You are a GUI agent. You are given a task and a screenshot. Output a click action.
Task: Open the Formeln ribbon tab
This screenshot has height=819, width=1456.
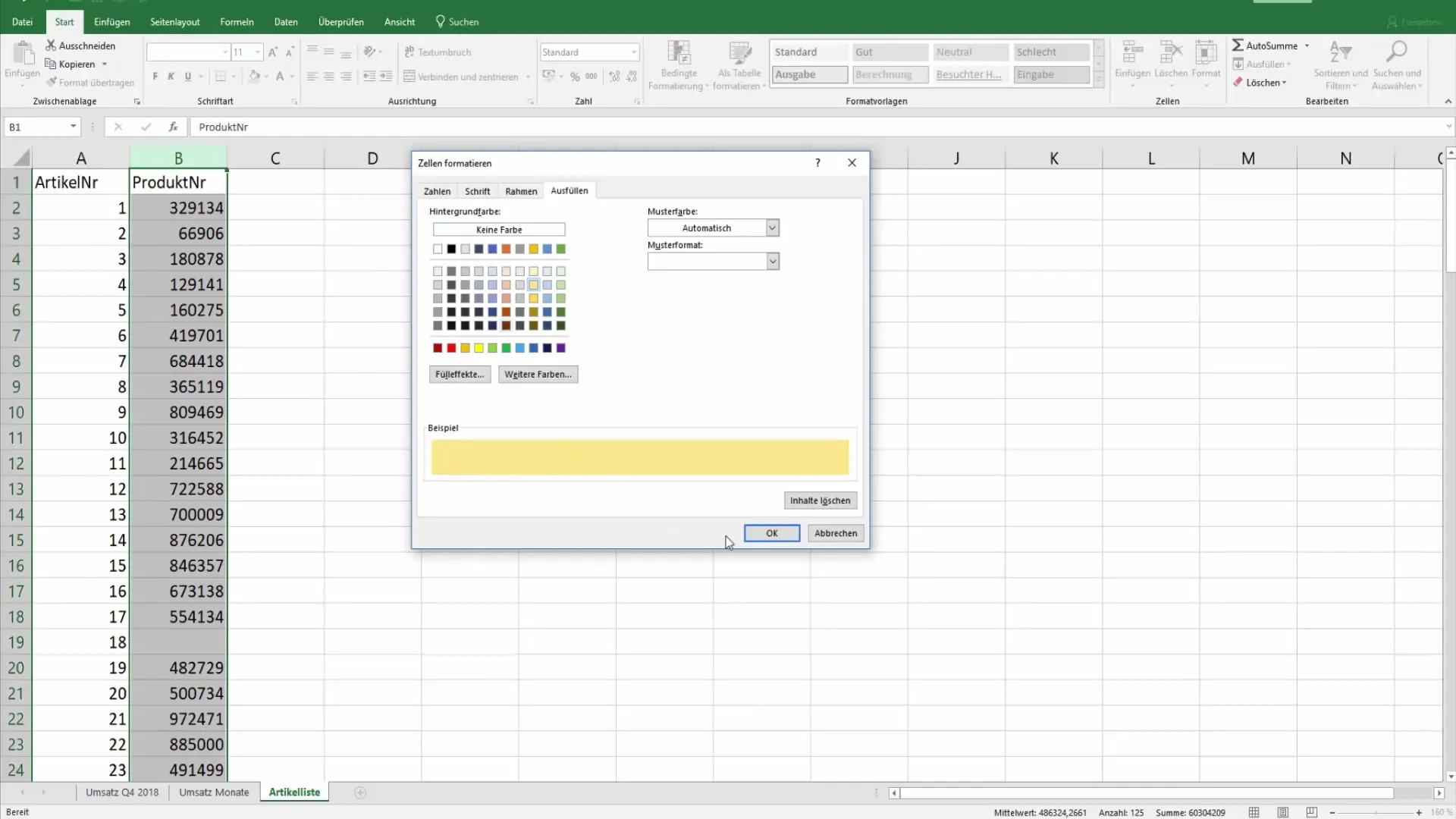tap(237, 22)
